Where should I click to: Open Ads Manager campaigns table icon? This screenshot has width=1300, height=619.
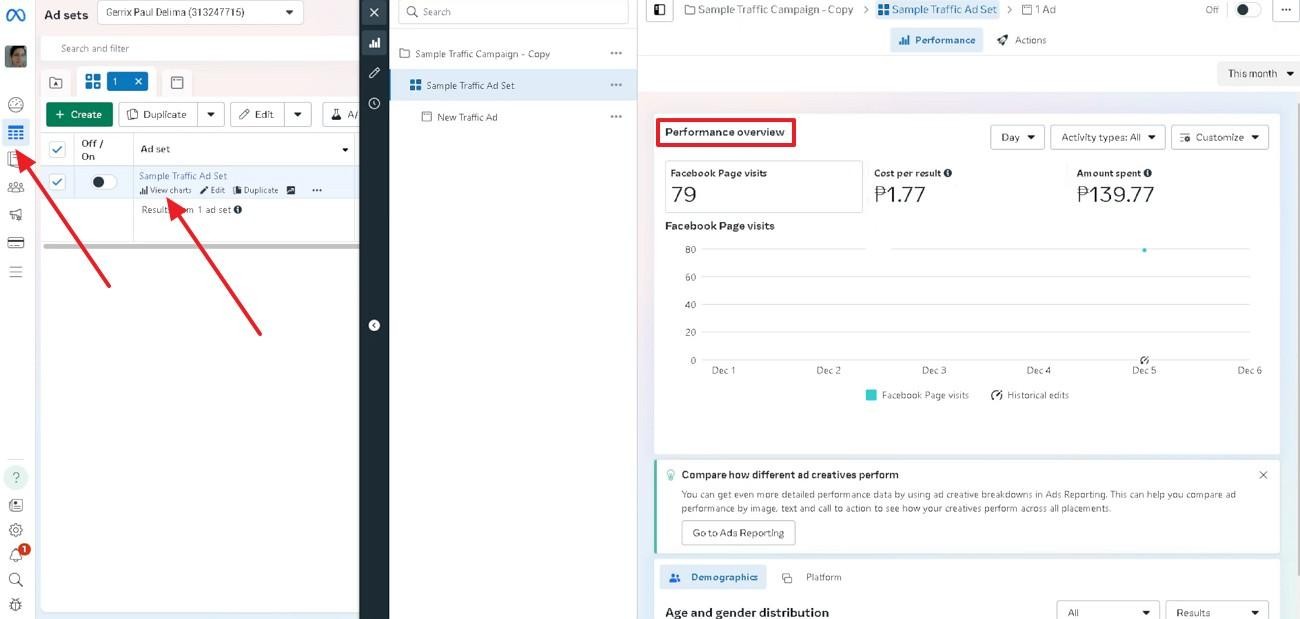point(15,132)
